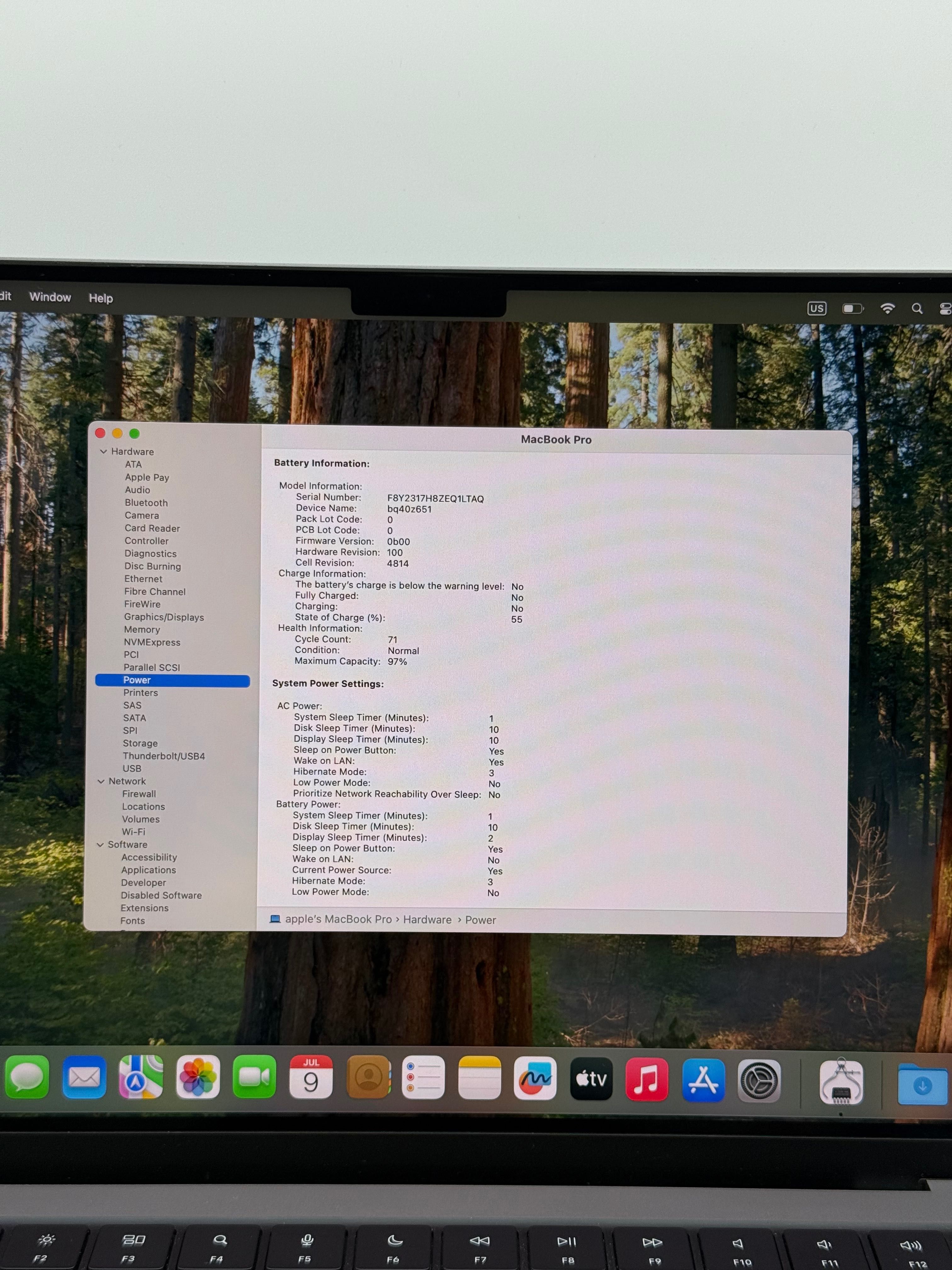The image size is (952, 1270).
Task: Click Hardware in the path bar
Action: 428,920
